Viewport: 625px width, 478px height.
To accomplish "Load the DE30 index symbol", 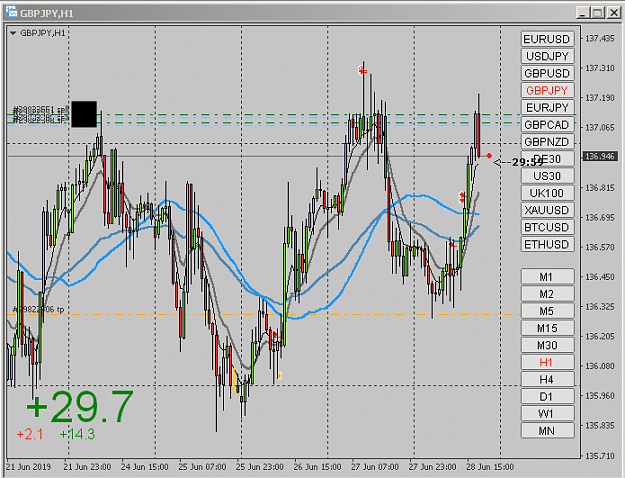I will coord(547,159).
